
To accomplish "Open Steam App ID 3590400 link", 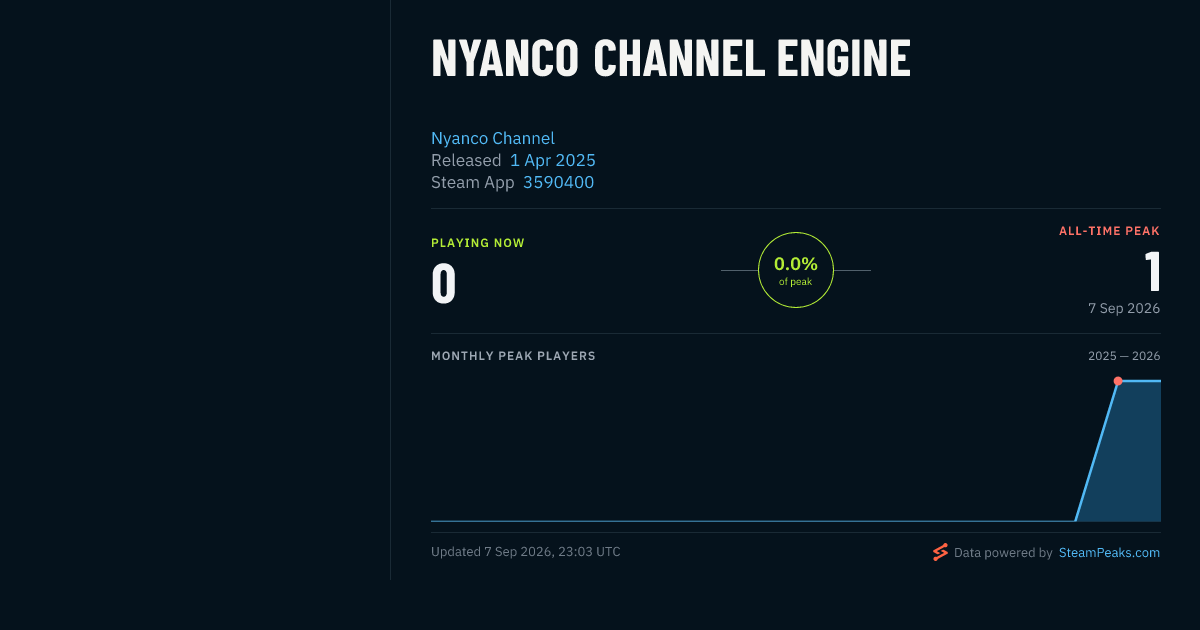I will [x=558, y=182].
